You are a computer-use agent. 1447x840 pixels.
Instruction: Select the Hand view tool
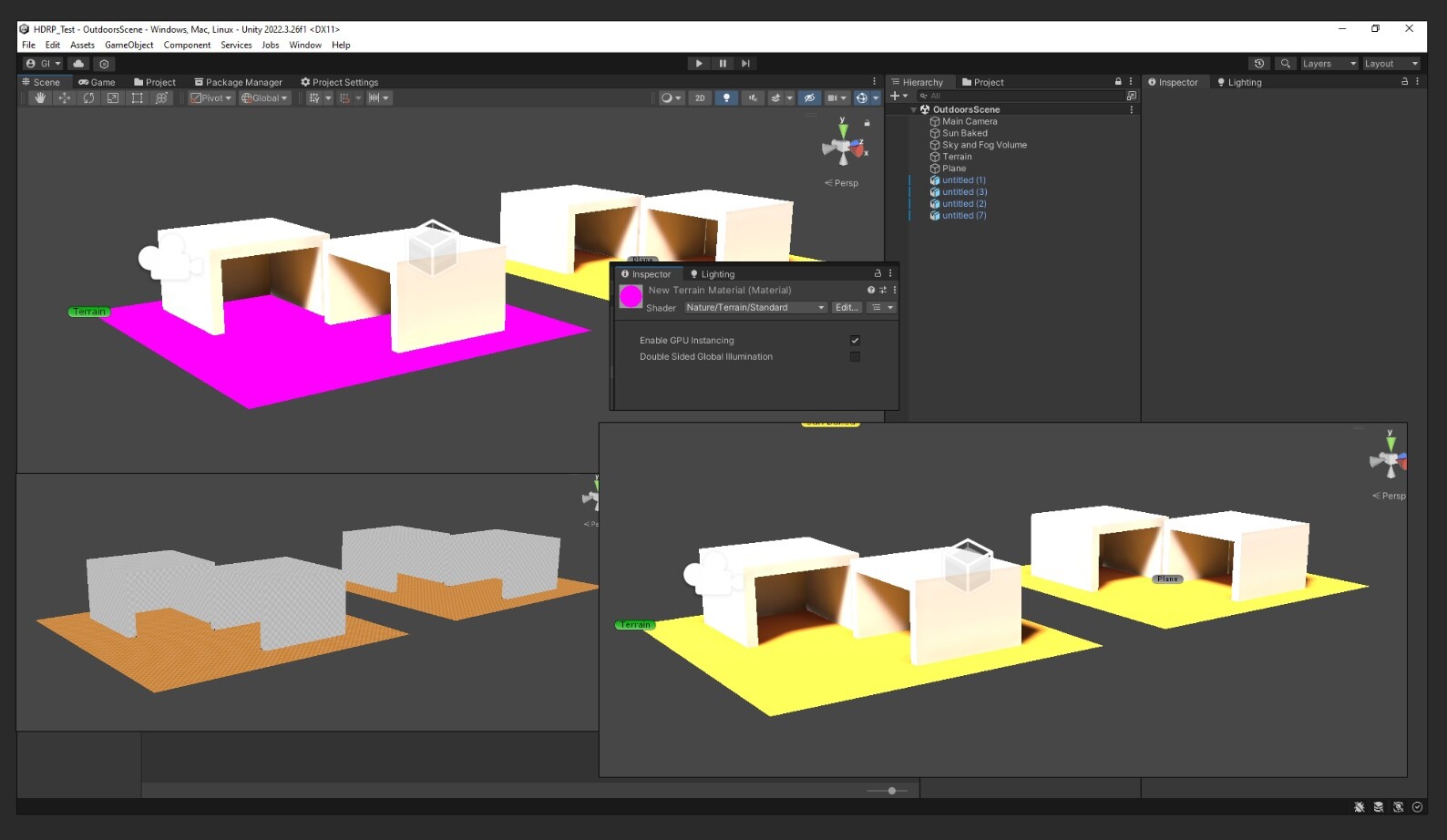[39, 98]
